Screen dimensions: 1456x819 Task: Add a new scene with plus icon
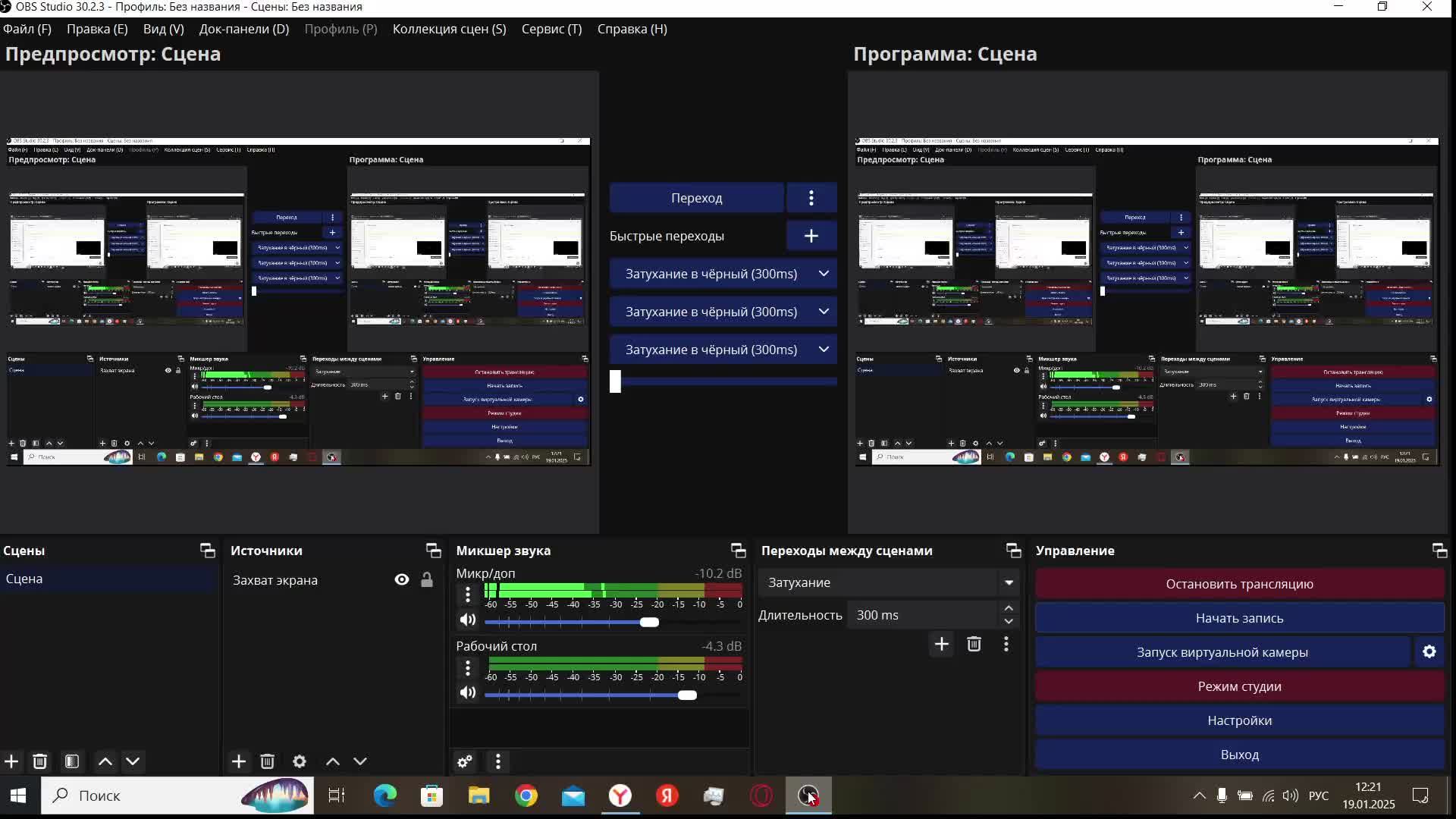tap(11, 761)
